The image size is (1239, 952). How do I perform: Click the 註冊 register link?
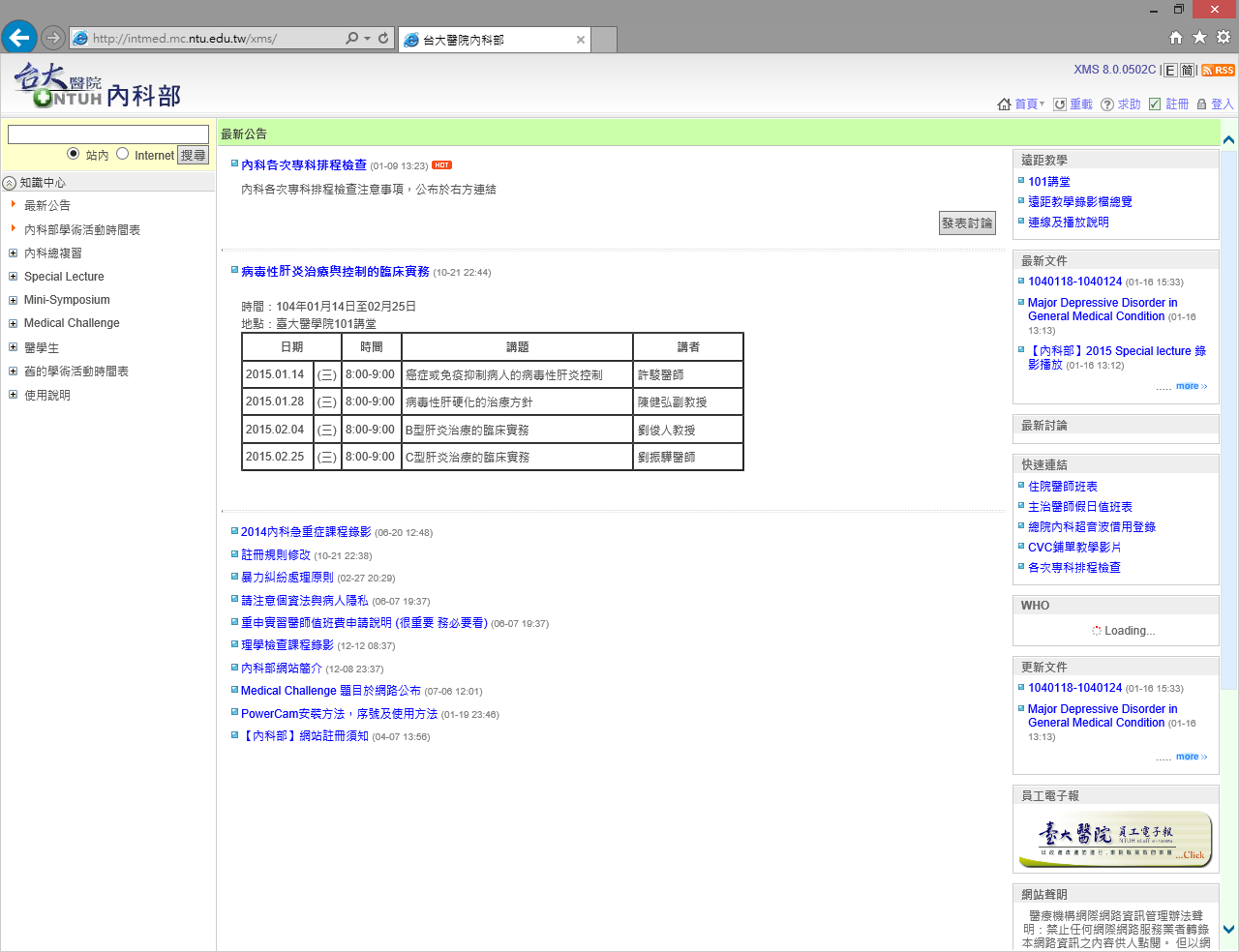[x=1168, y=104]
